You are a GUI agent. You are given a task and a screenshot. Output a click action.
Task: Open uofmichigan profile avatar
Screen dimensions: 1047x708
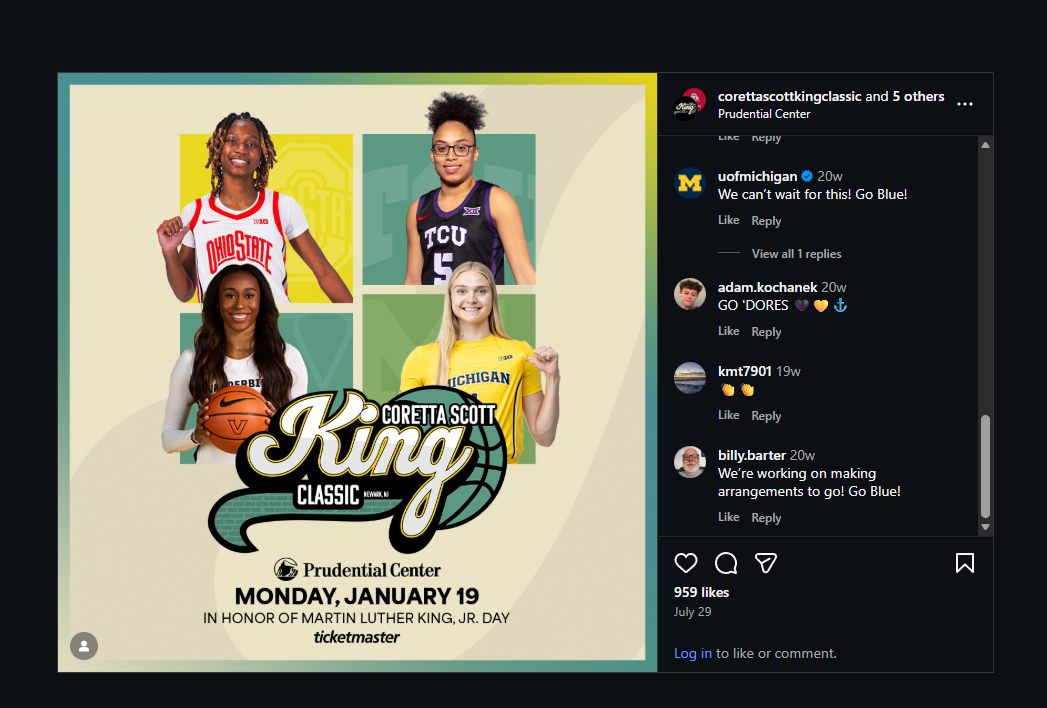690,183
